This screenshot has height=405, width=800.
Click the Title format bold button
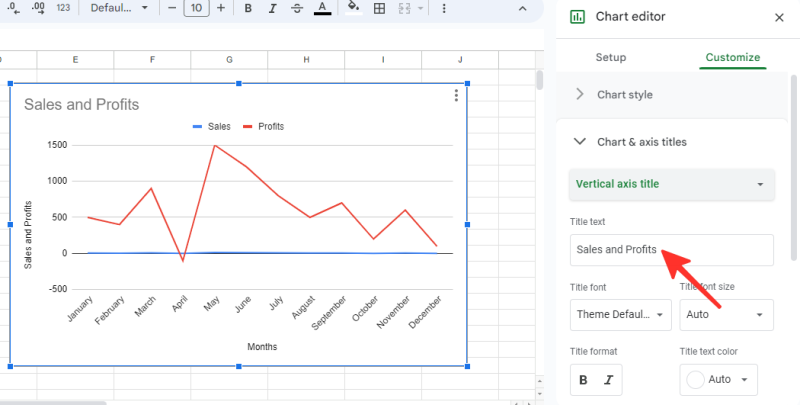583,380
